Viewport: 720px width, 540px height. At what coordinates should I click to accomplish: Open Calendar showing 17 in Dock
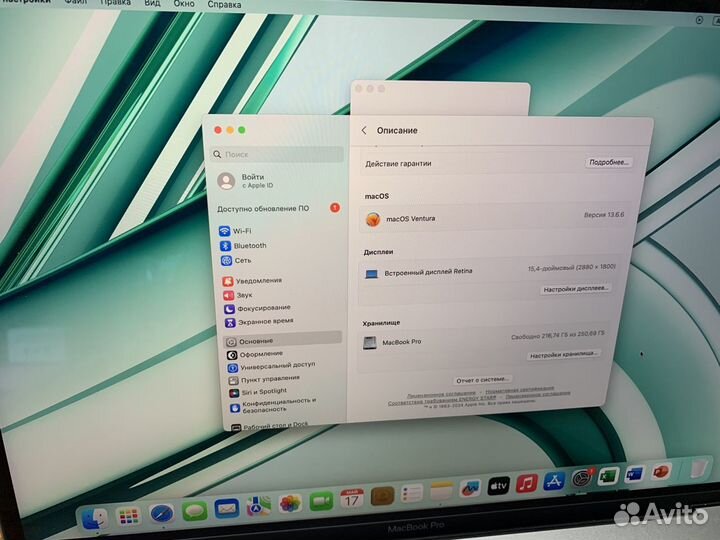(x=352, y=499)
